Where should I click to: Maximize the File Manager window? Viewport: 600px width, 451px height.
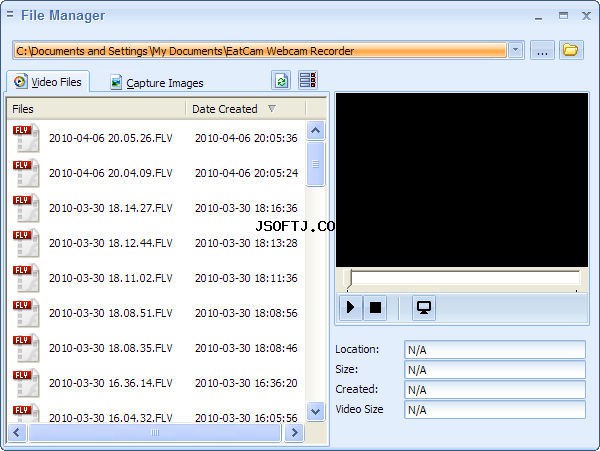click(x=563, y=15)
